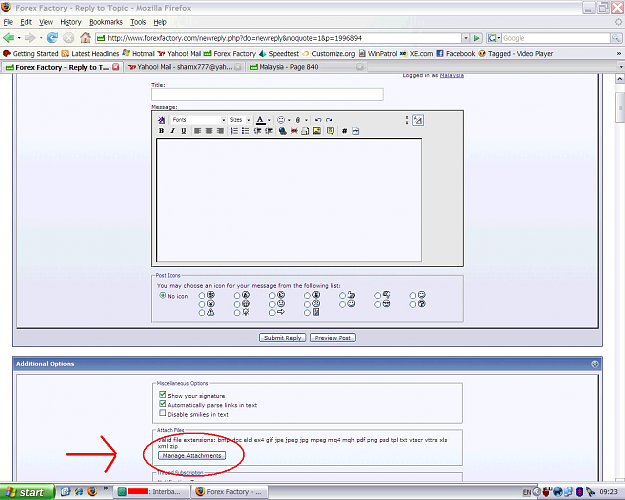
Task: Click the Firefox Back arrow
Action: pos(8,38)
